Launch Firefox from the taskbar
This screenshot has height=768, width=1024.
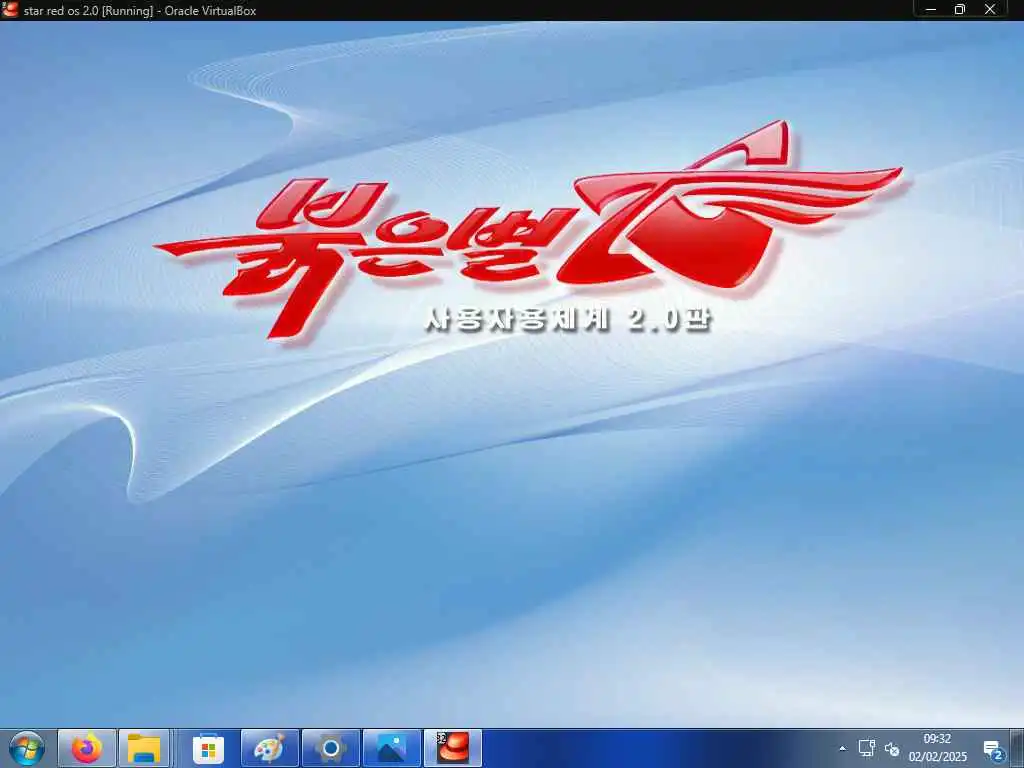pyautogui.click(x=87, y=748)
